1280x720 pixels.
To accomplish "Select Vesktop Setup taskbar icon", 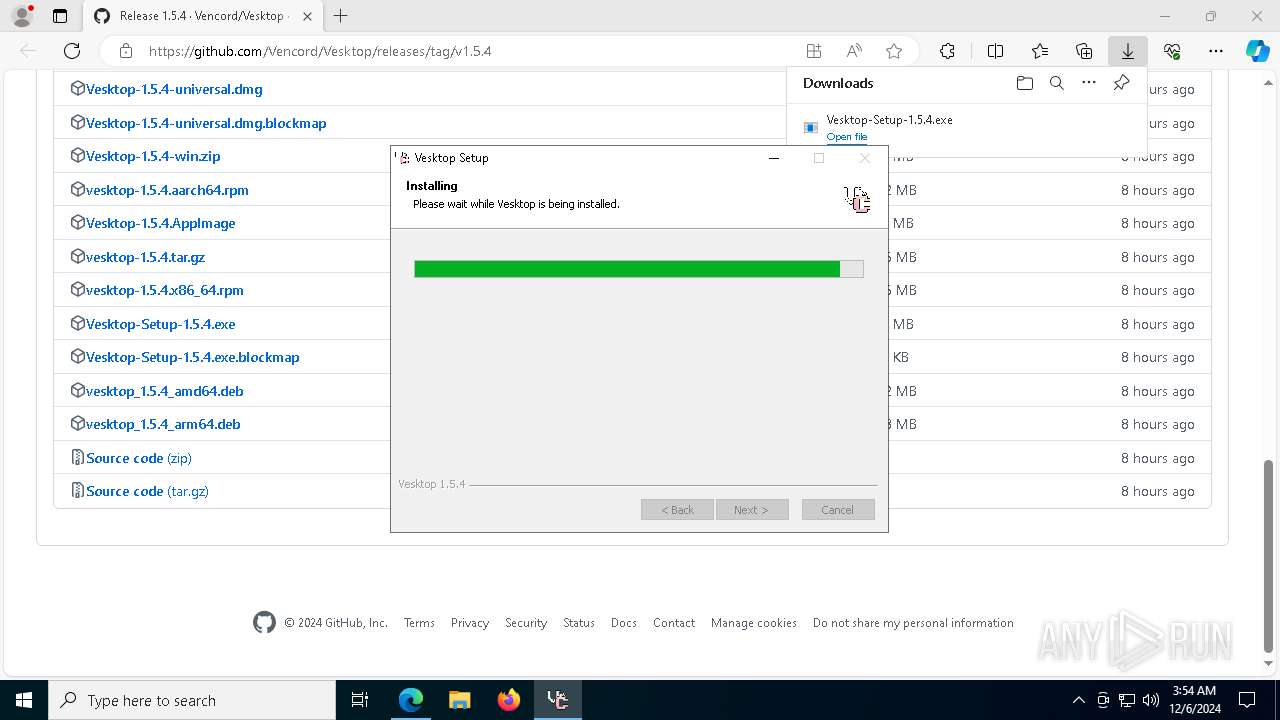I will [x=557, y=700].
